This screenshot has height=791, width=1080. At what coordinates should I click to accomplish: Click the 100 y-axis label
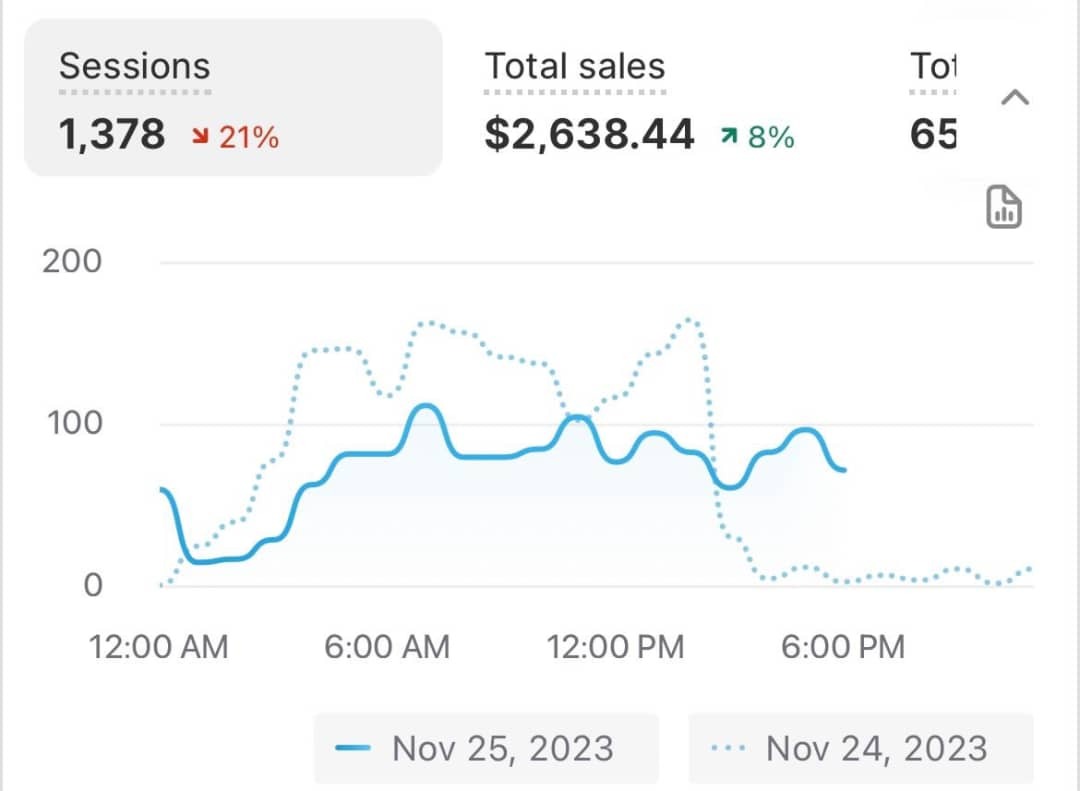pyautogui.click(x=74, y=423)
